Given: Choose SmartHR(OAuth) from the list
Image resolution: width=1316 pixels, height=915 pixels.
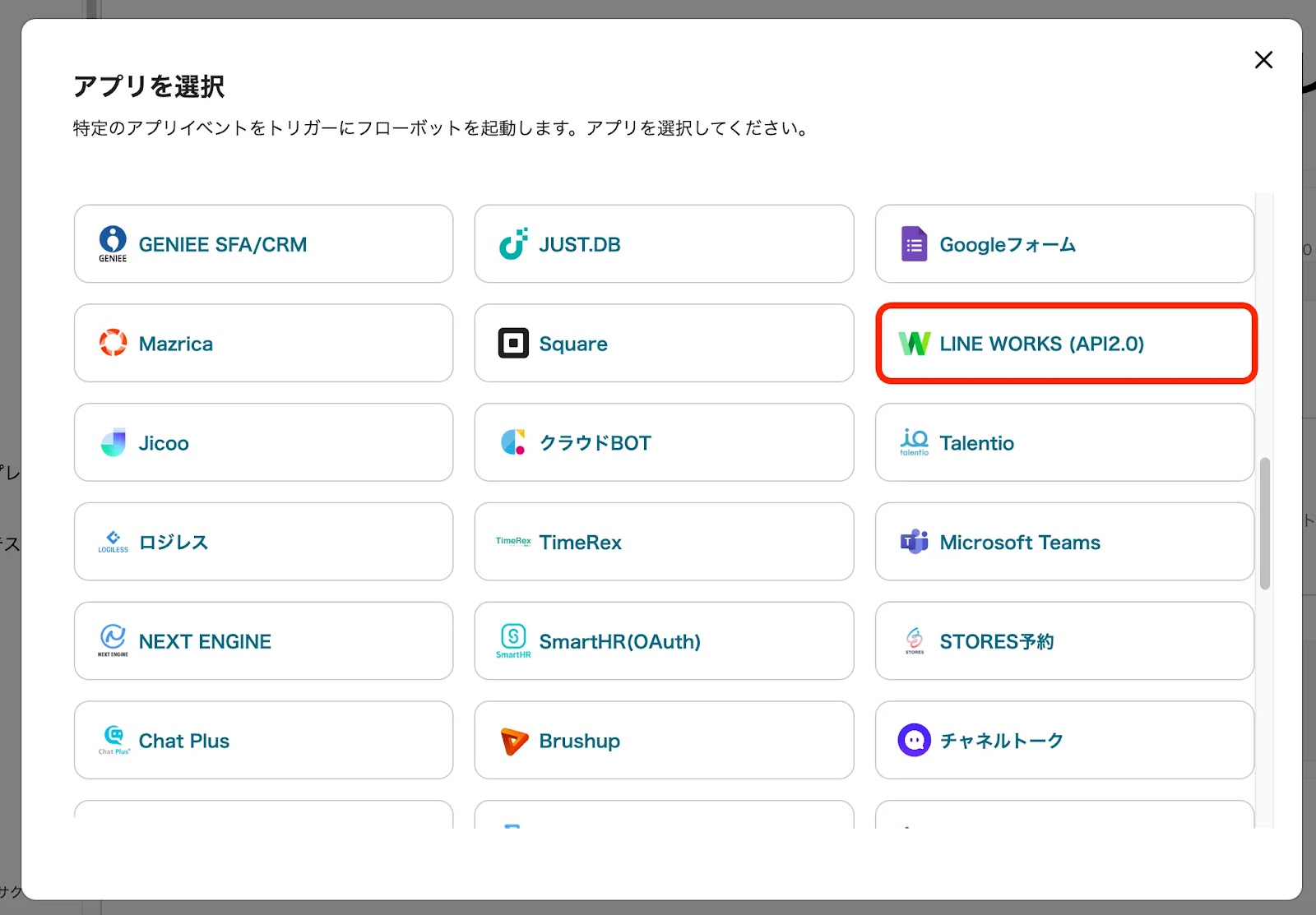Looking at the screenshot, I should pos(664,641).
